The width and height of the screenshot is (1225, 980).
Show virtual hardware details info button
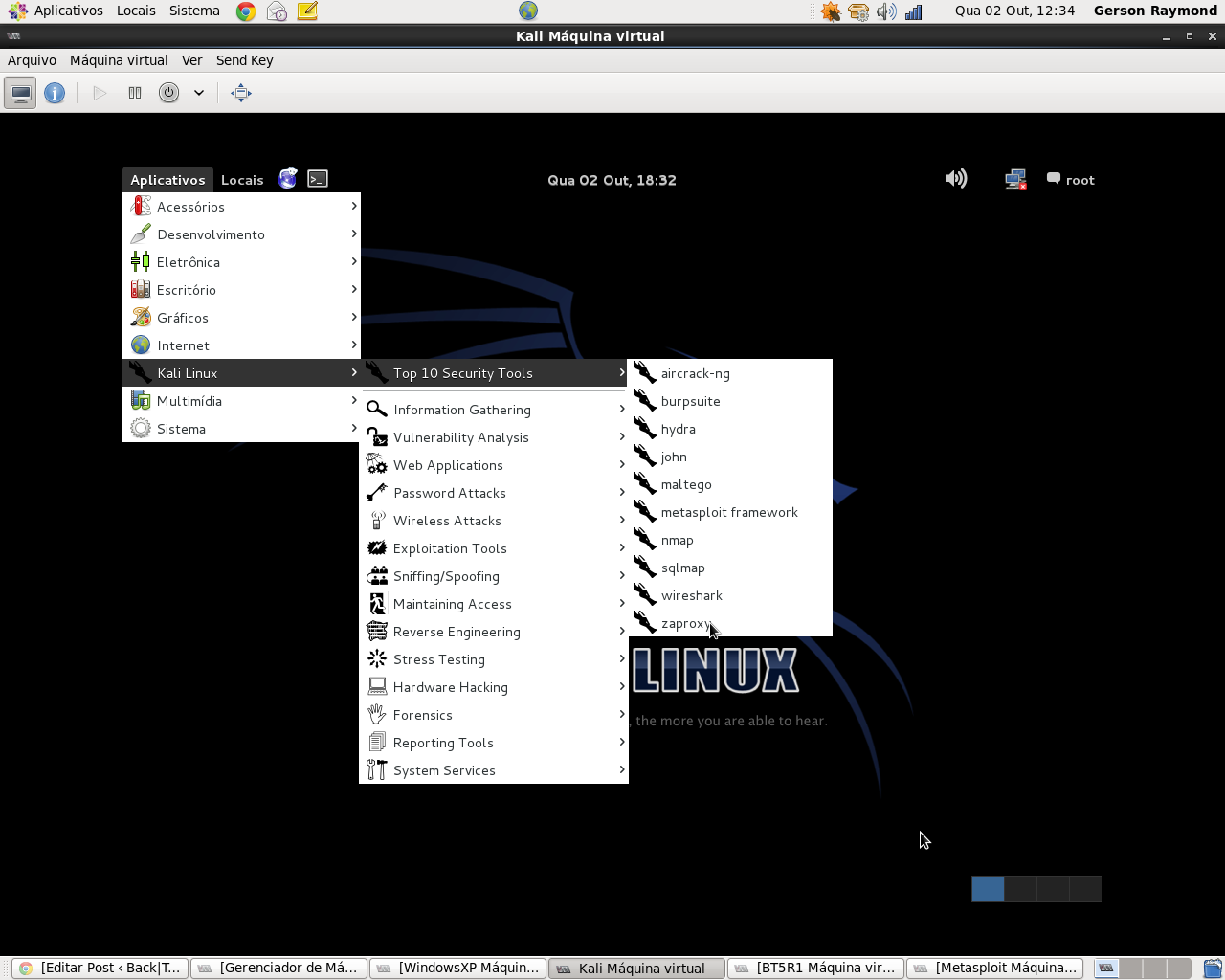pyautogui.click(x=55, y=93)
